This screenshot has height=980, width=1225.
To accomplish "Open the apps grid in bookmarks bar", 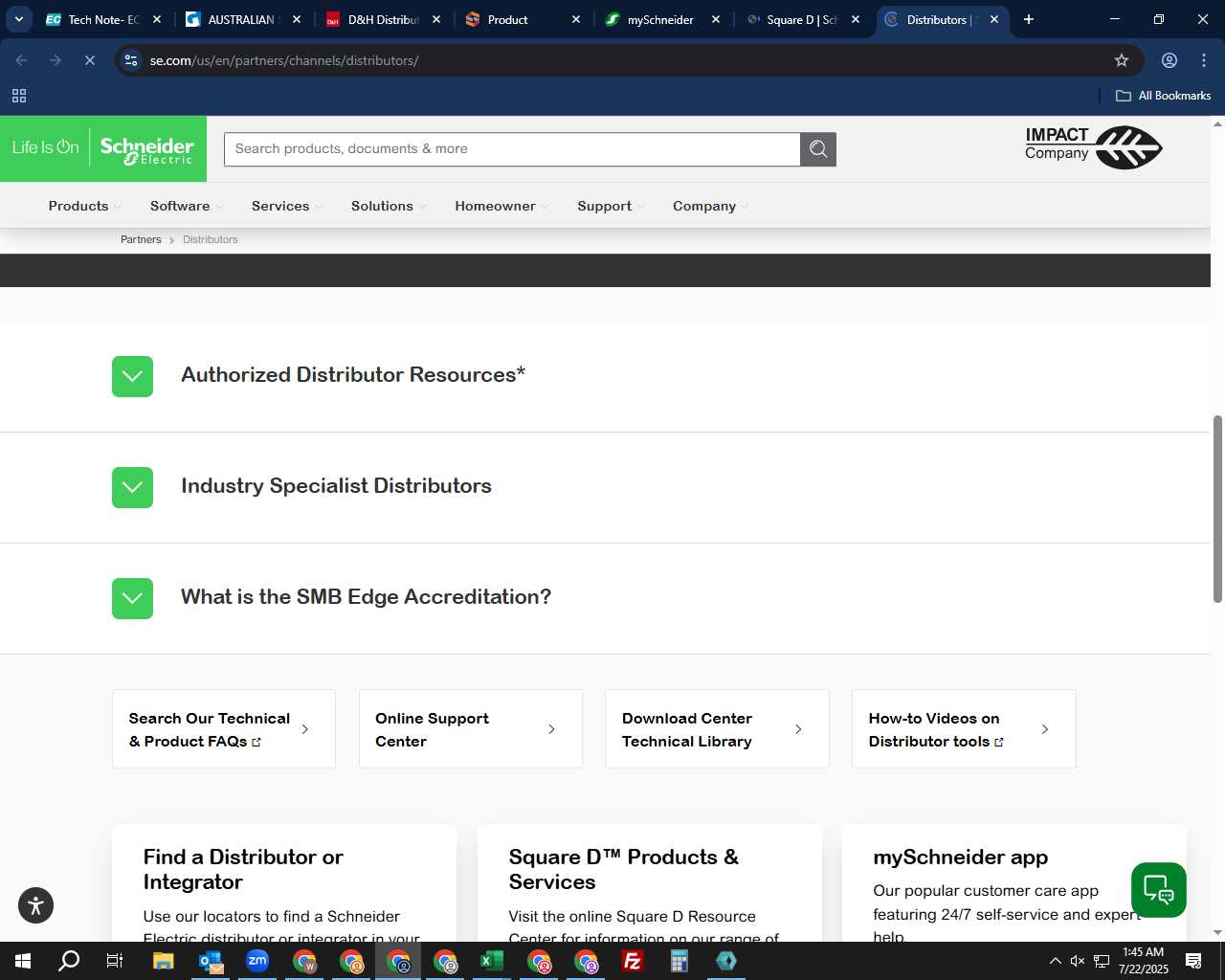I will (x=19, y=96).
